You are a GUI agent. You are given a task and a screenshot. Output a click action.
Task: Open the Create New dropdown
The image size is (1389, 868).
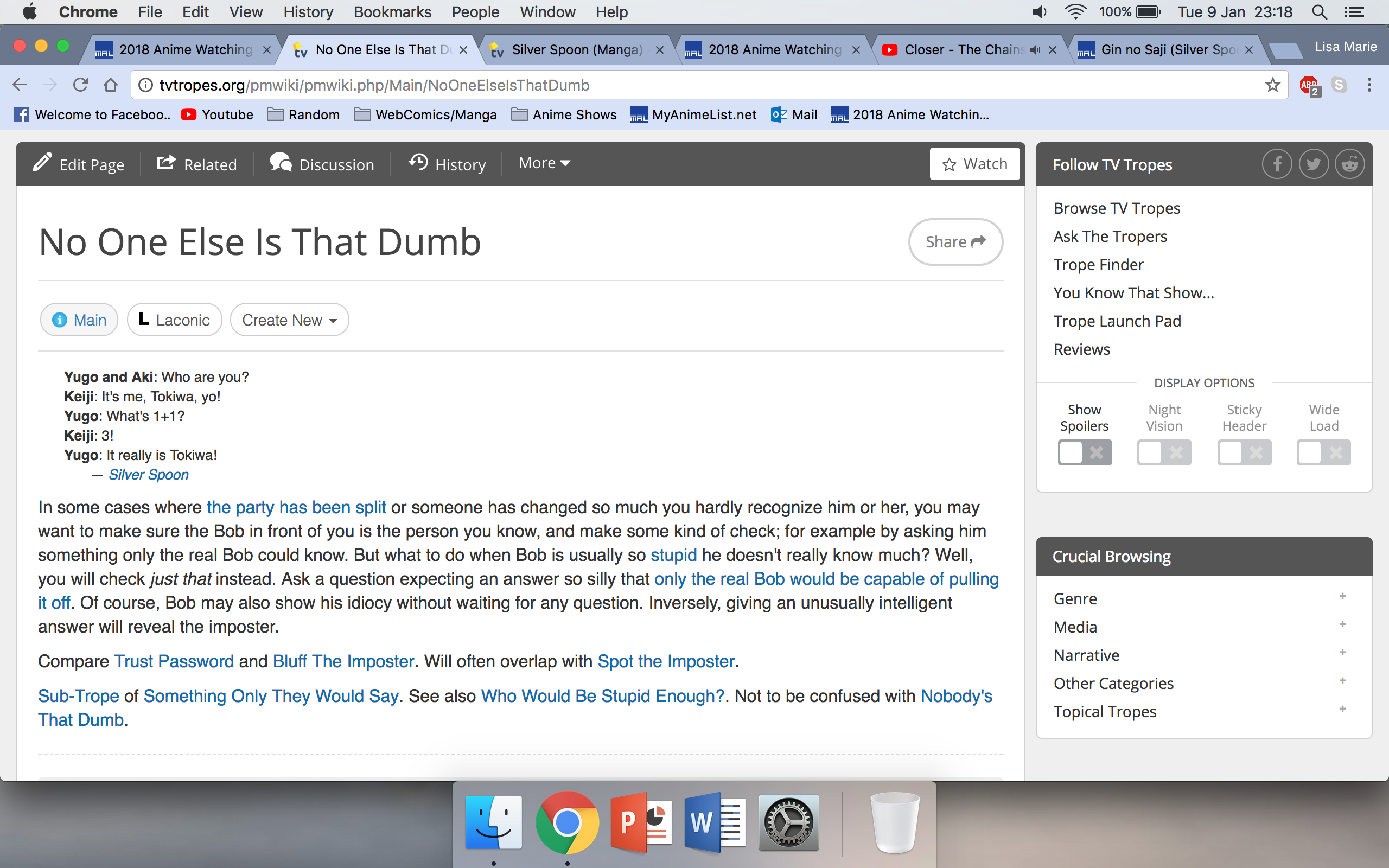[289, 320]
